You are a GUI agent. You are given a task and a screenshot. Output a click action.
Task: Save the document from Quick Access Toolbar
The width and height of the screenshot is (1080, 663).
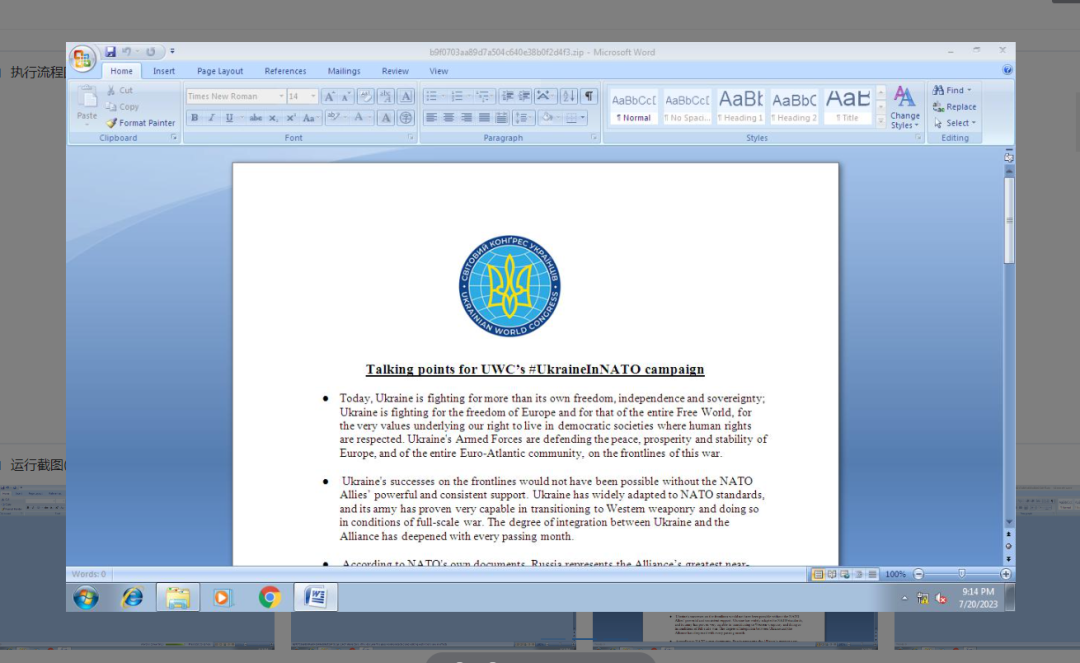tap(111, 52)
